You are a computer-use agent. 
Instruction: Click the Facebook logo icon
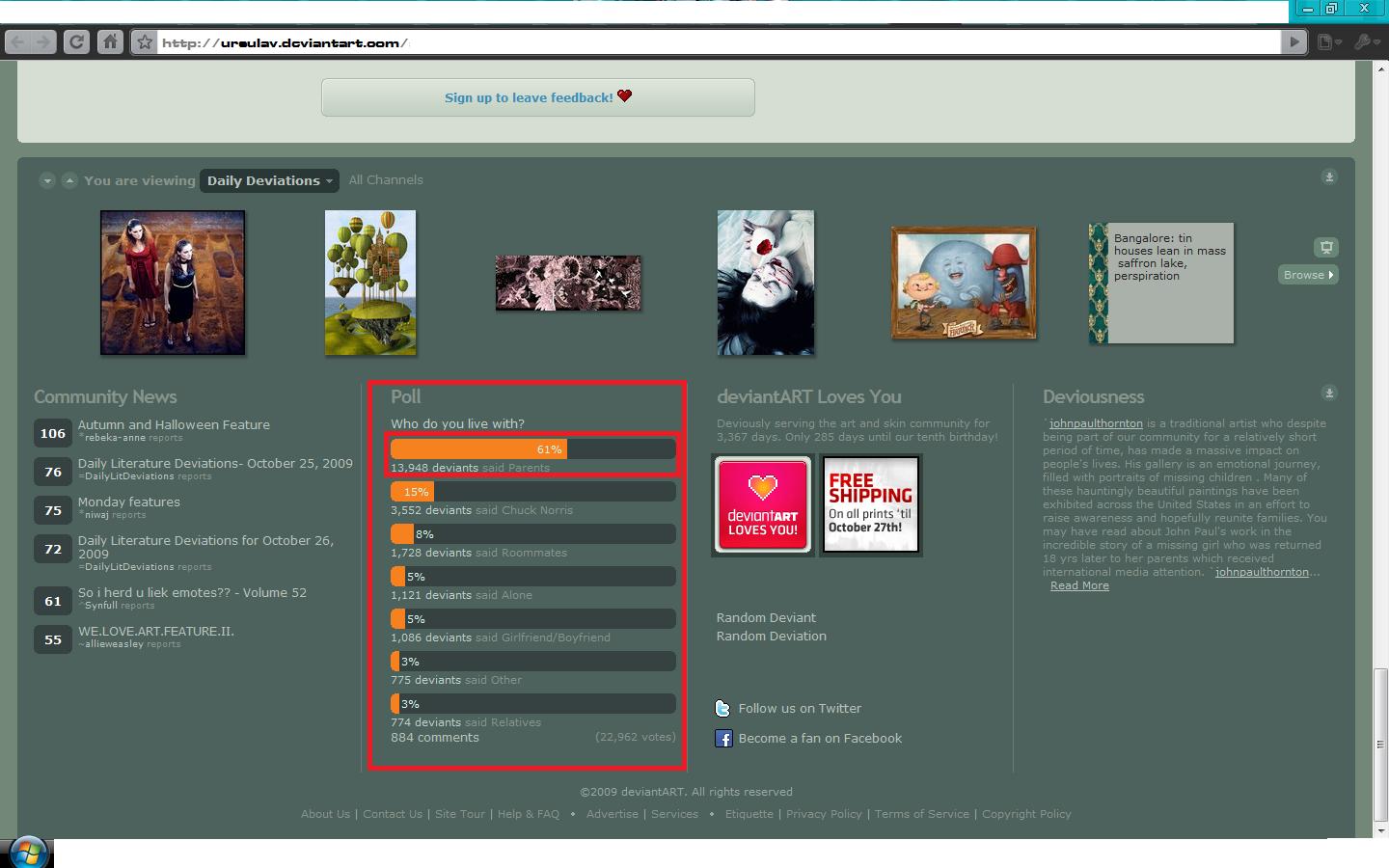[x=723, y=739]
